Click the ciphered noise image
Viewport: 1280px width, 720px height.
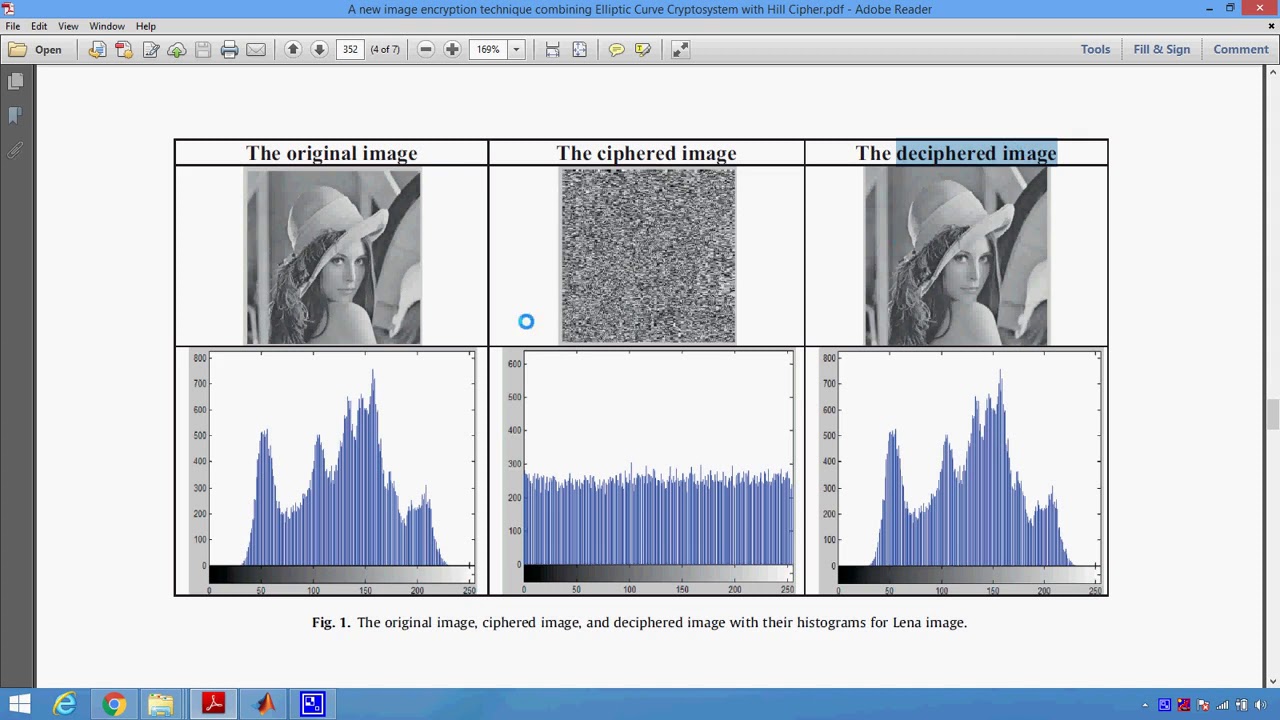point(648,256)
